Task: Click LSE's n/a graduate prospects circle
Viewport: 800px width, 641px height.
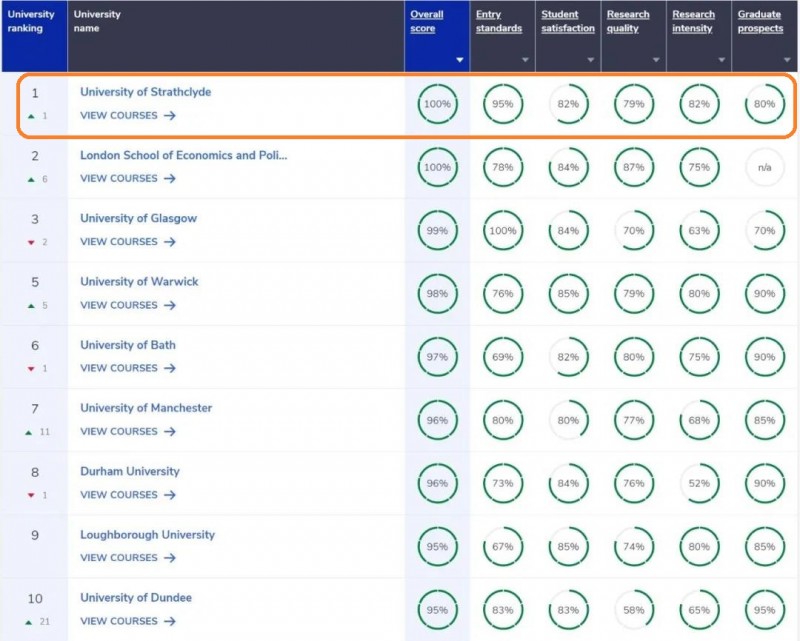Action: point(764,167)
